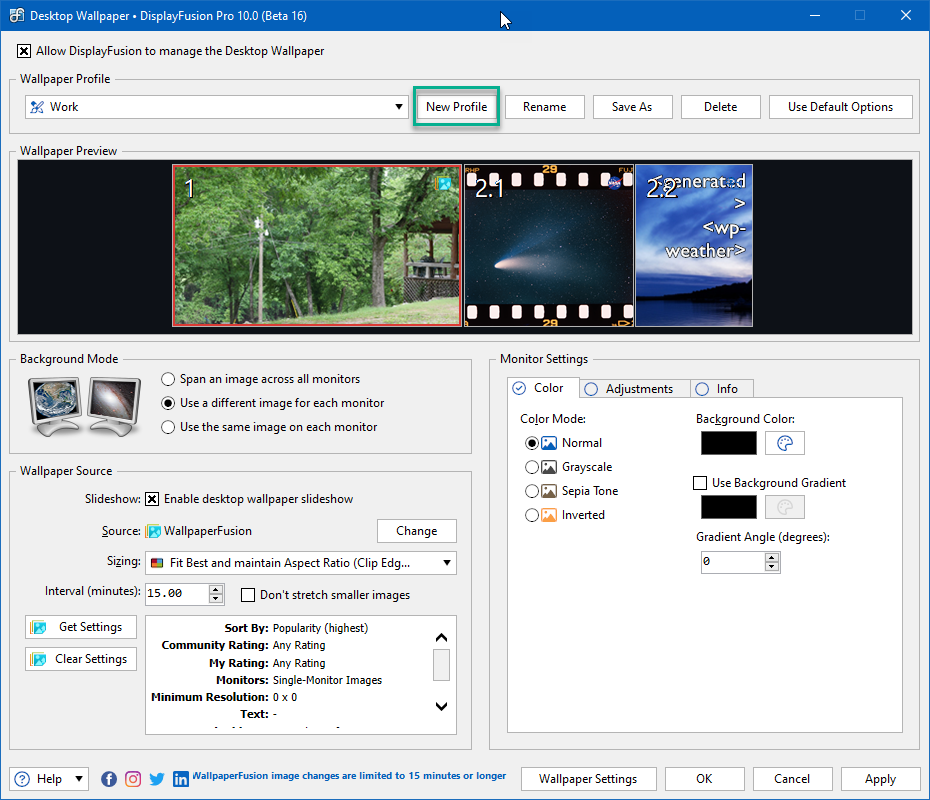Image resolution: width=930 pixels, height=800 pixels.
Task: Switch to the Adjustments tab
Action: (635, 389)
